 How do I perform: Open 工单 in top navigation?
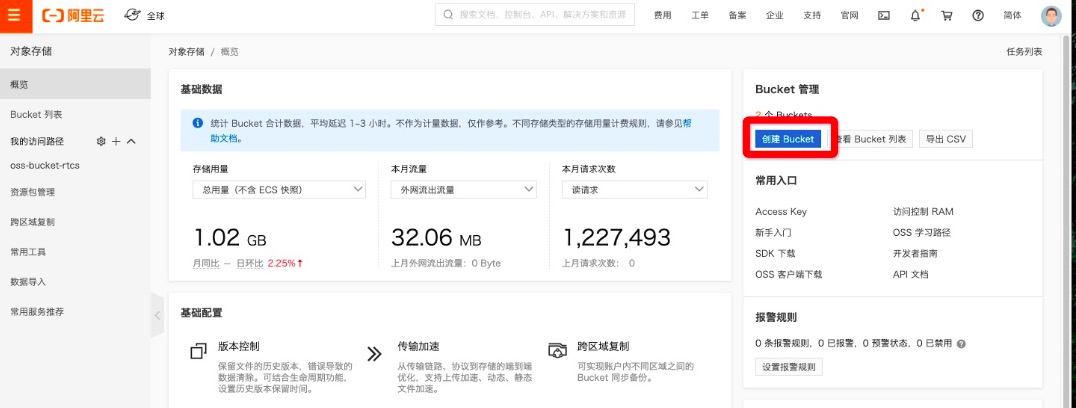point(700,16)
